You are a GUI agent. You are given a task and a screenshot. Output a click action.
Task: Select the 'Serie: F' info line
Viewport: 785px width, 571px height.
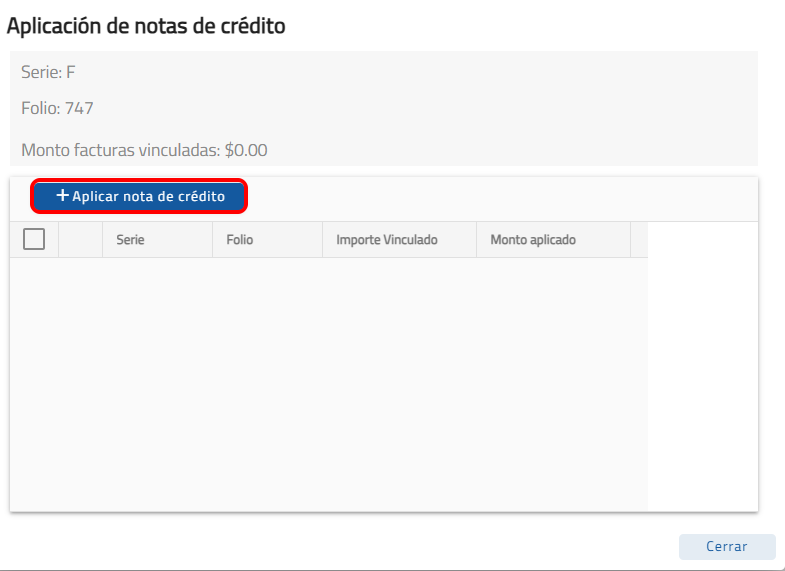pos(48,72)
